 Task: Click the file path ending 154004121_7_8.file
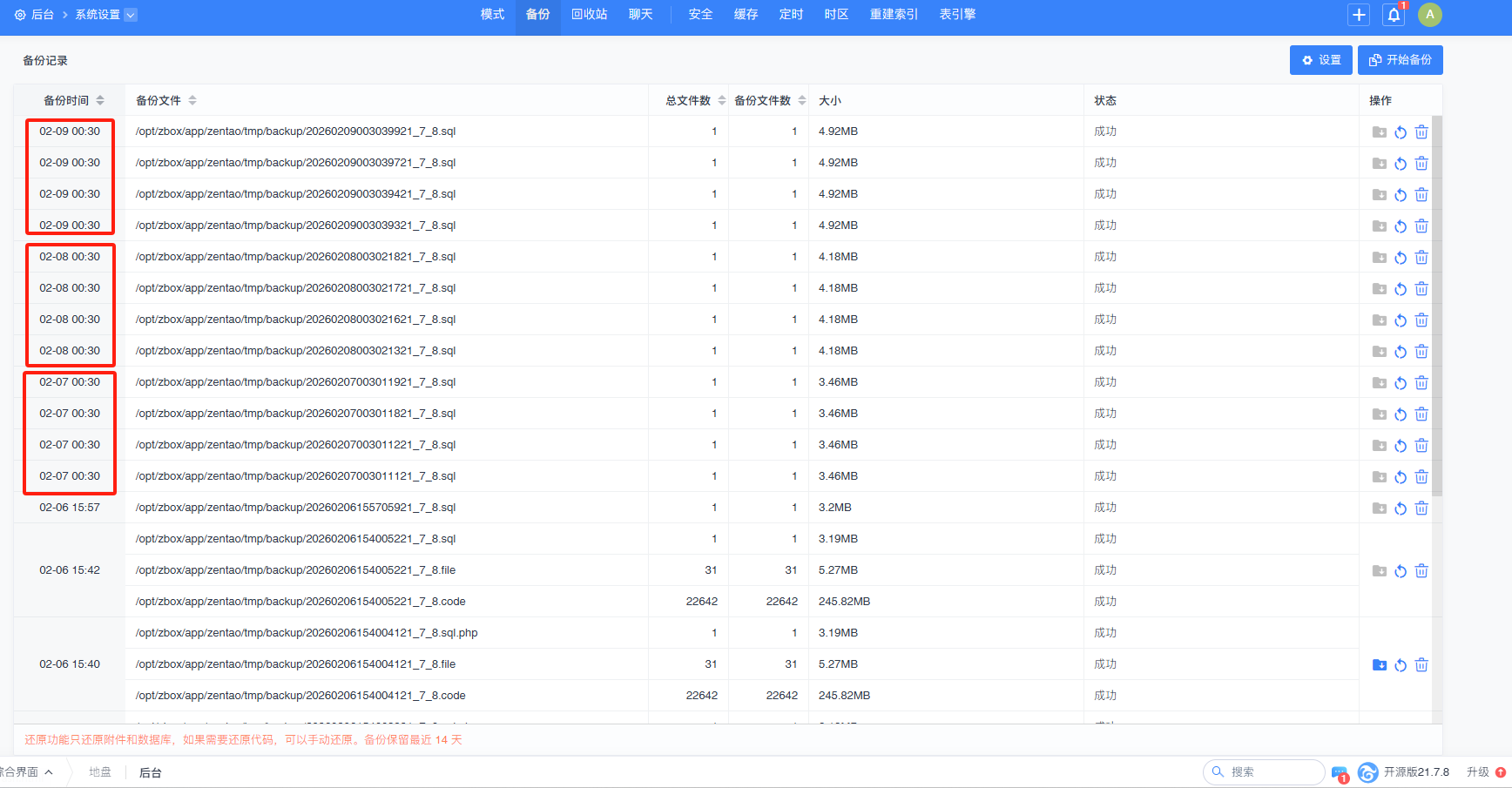pyautogui.click(x=296, y=664)
